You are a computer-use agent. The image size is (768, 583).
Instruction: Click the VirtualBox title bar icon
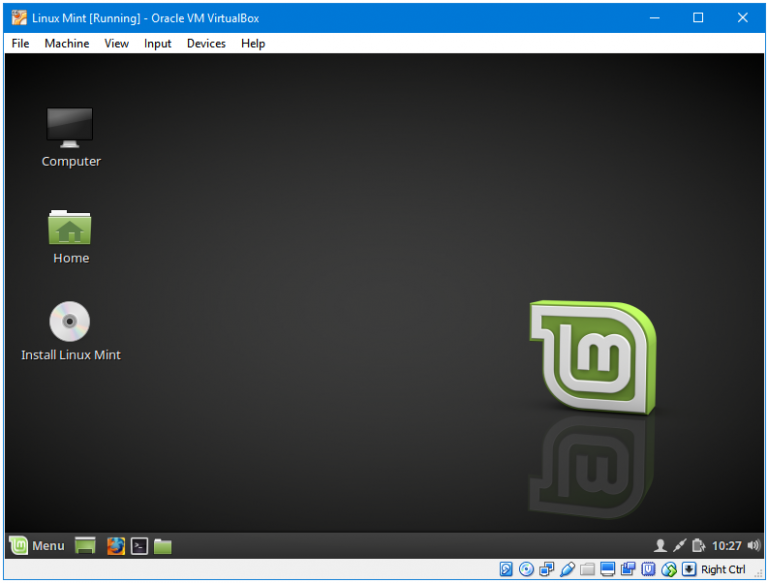(x=19, y=18)
